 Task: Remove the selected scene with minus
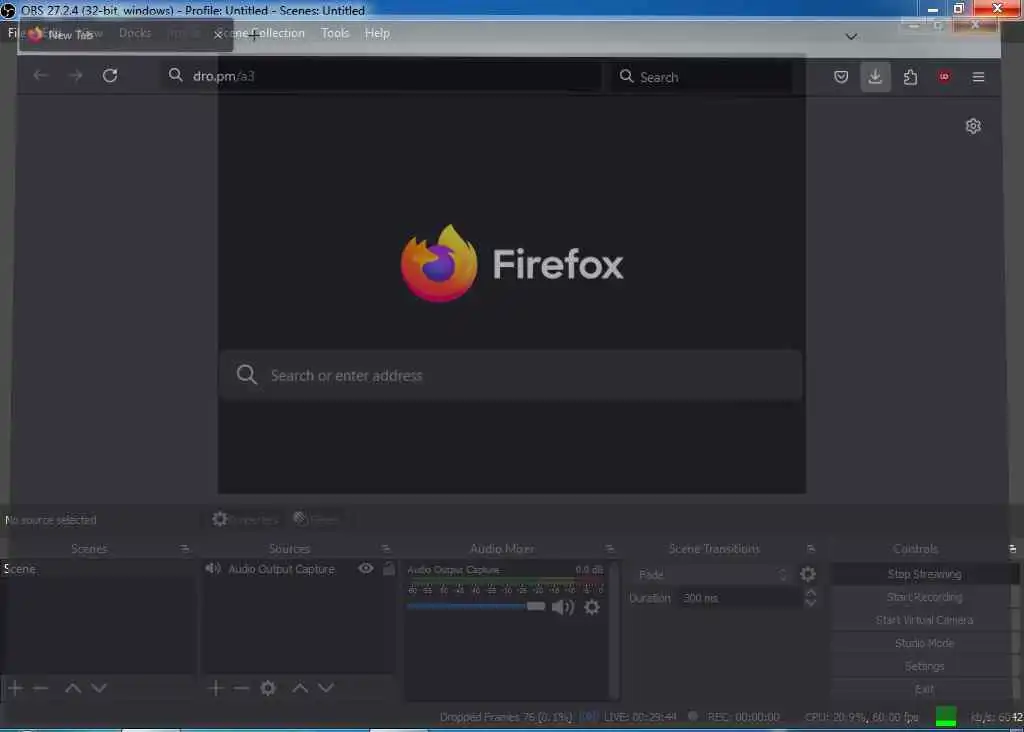point(40,688)
